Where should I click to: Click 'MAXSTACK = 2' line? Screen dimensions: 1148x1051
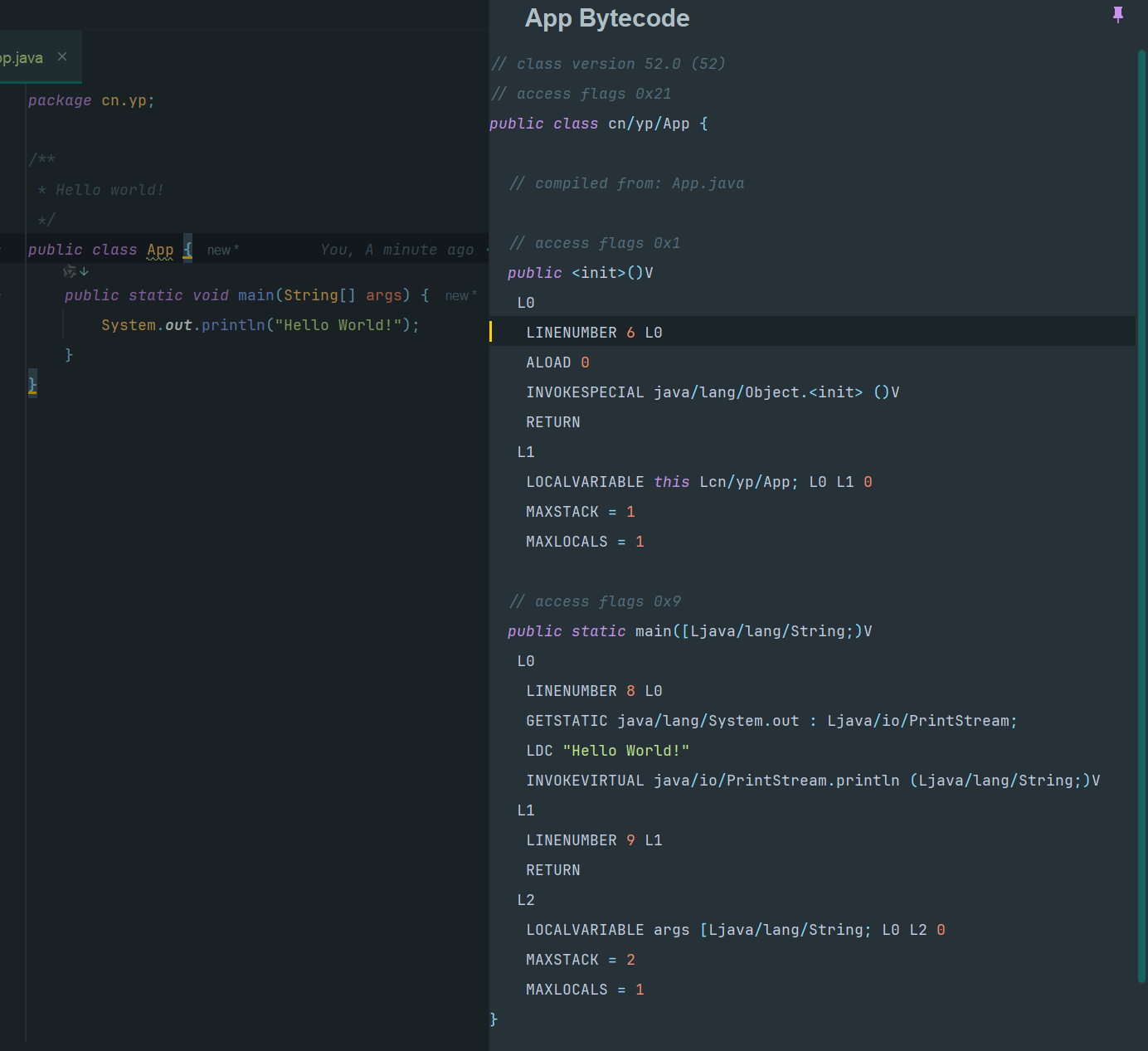click(581, 960)
